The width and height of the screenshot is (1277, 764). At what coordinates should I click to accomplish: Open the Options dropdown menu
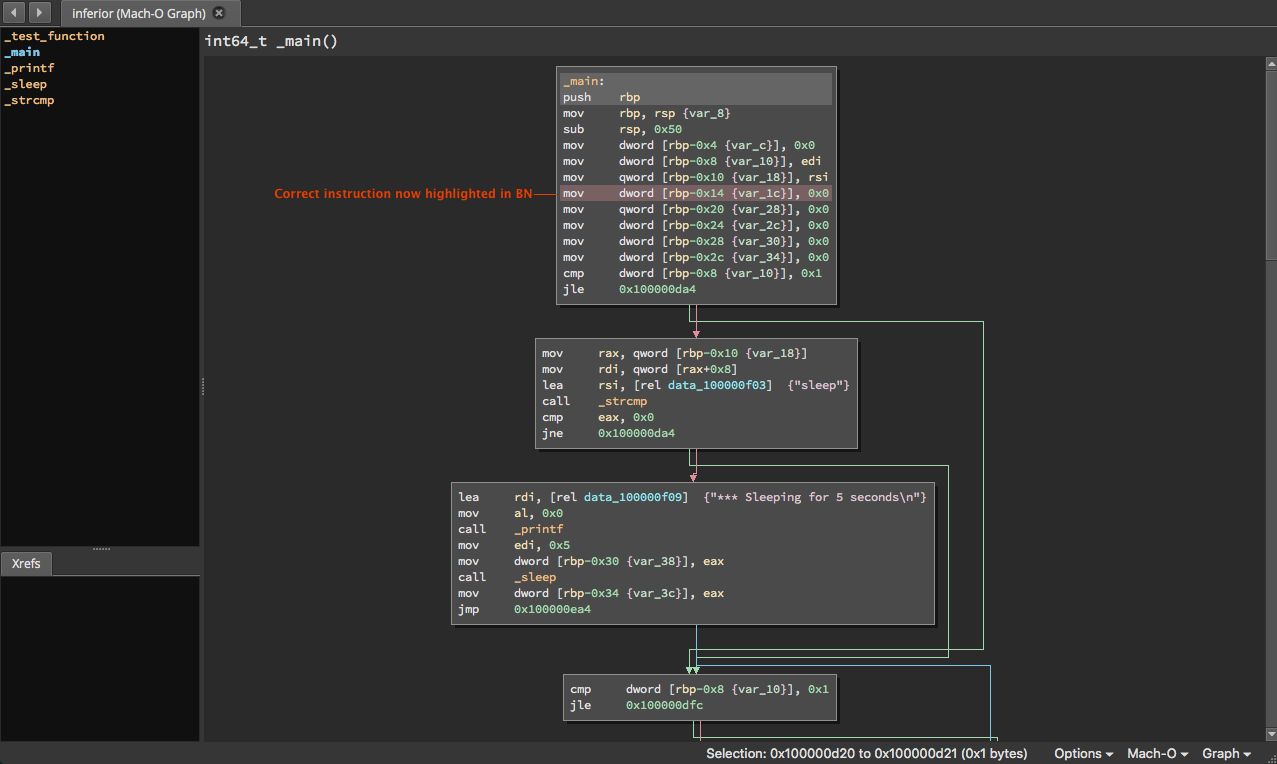point(1083,753)
